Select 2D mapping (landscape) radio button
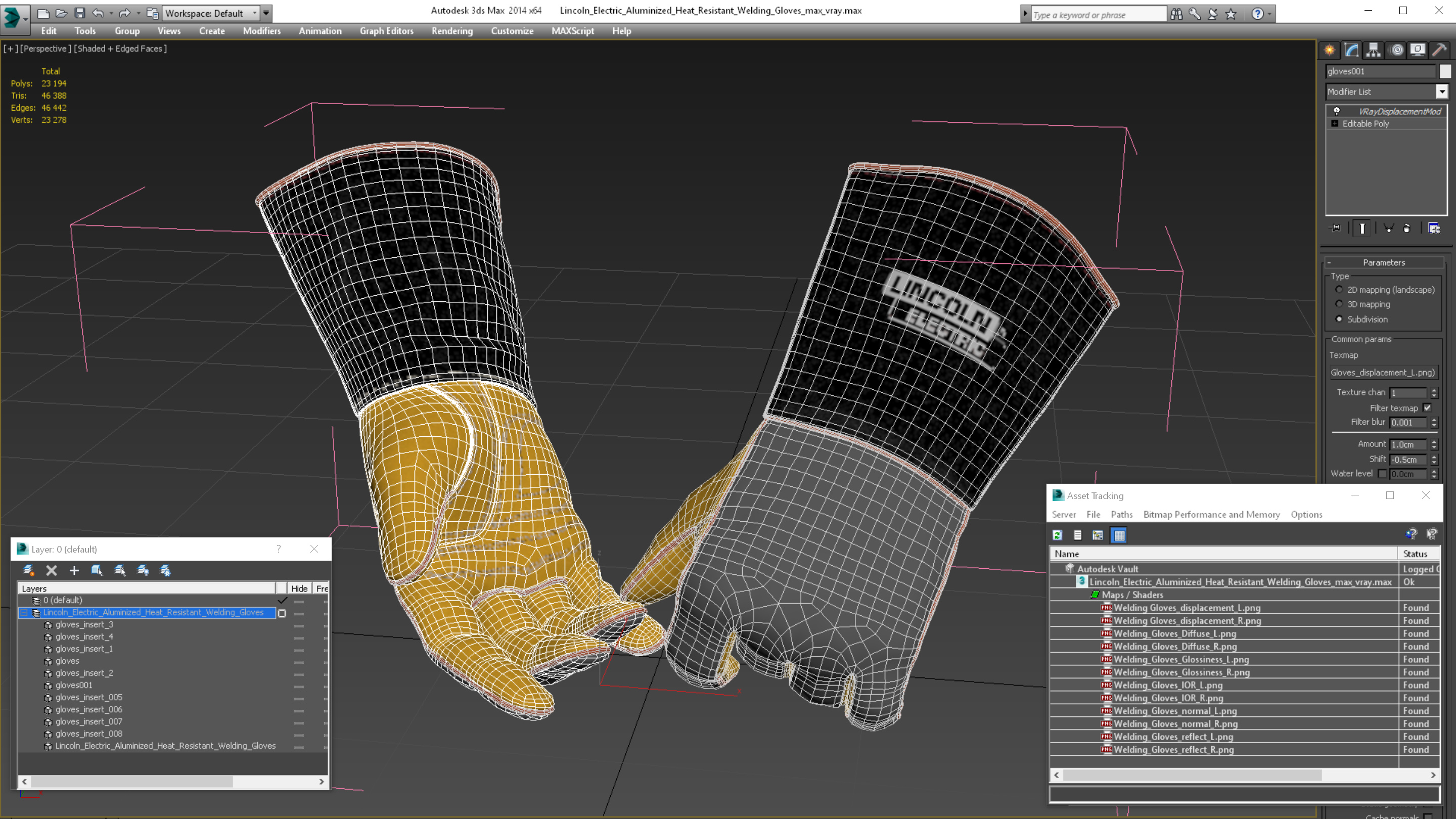The width and height of the screenshot is (1456, 819). pyautogui.click(x=1339, y=289)
